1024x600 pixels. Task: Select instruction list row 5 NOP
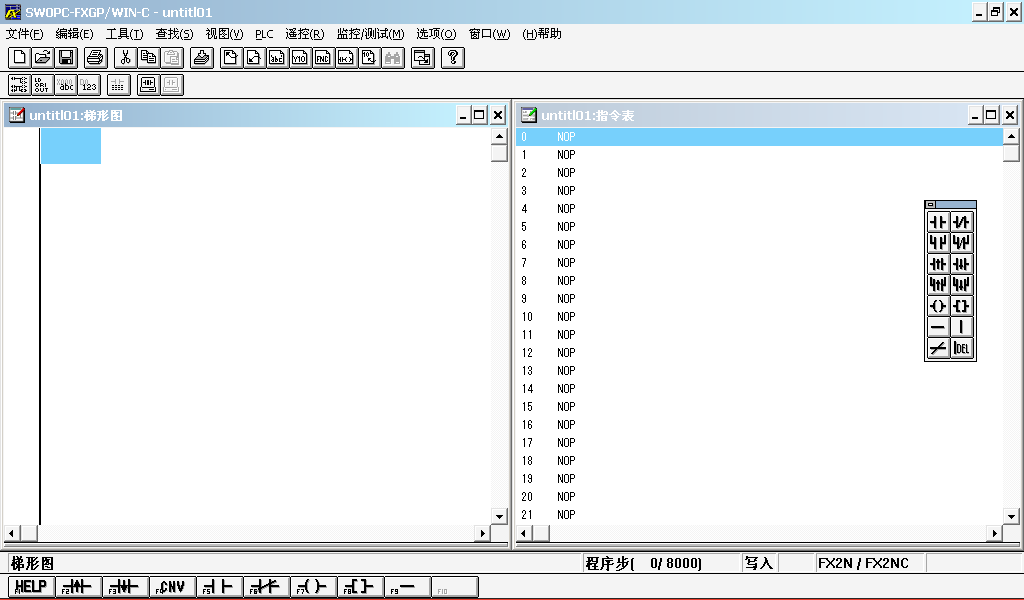click(566, 227)
